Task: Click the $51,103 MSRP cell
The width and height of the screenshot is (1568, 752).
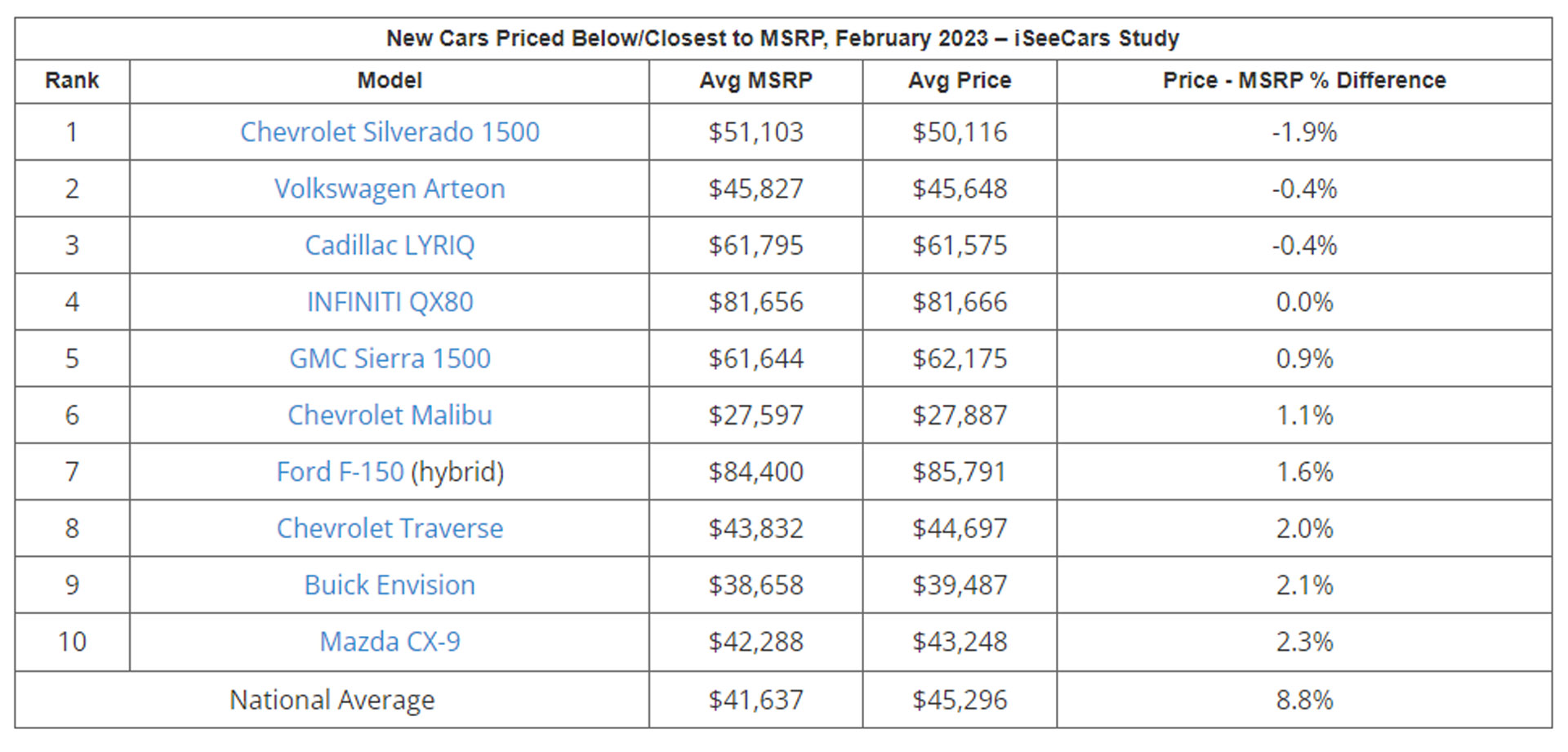Action: [755, 132]
